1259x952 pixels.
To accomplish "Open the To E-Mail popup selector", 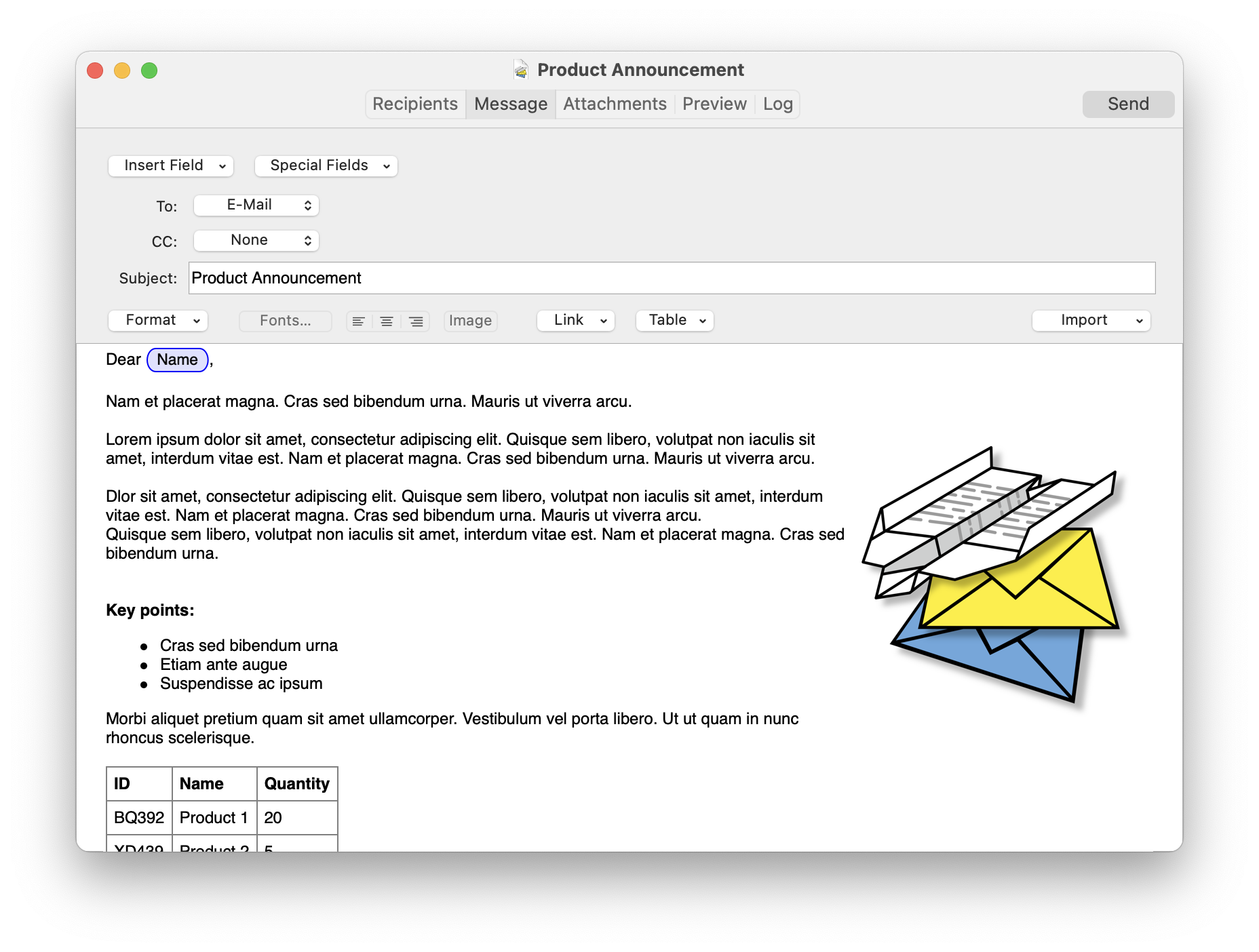I will pyautogui.click(x=256, y=205).
